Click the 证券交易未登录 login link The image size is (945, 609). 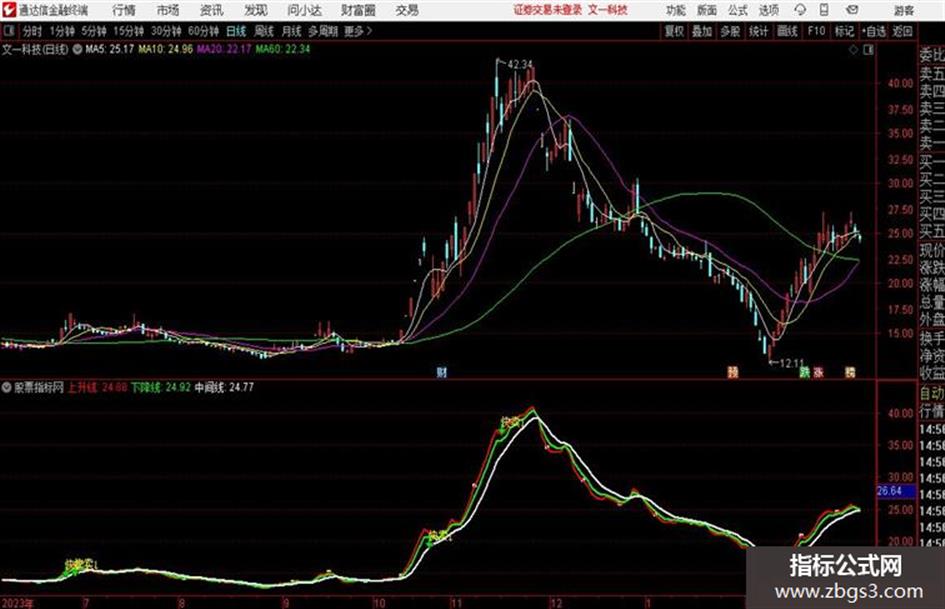[548, 10]
